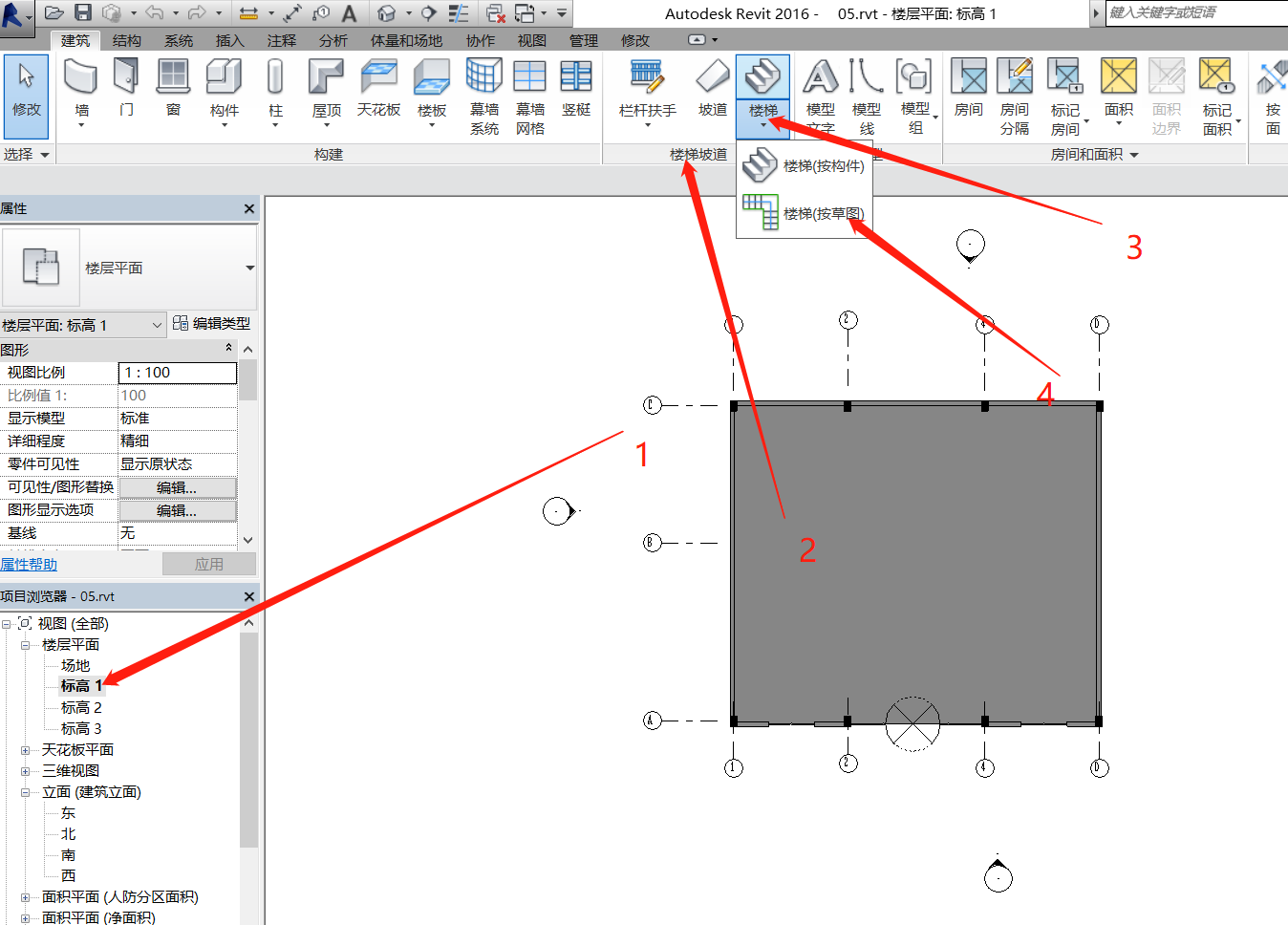Viewport: 1288px width, 925px height.
Task: Open the View (视图) ribbon tab
Action: (x=531, y=40)
